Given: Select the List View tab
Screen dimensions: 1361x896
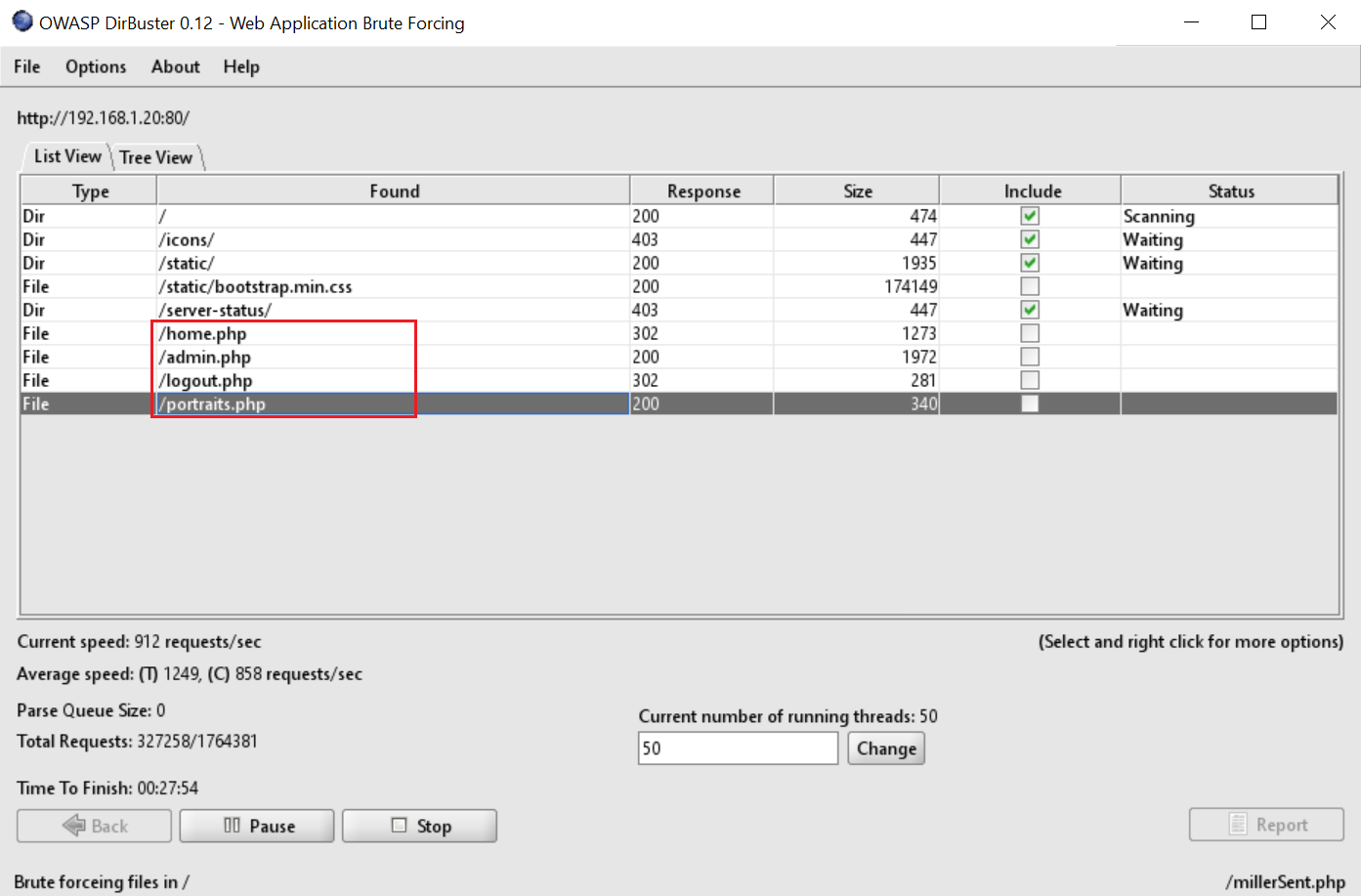Looking at the screenshot, I should click(x=67, y=156).
